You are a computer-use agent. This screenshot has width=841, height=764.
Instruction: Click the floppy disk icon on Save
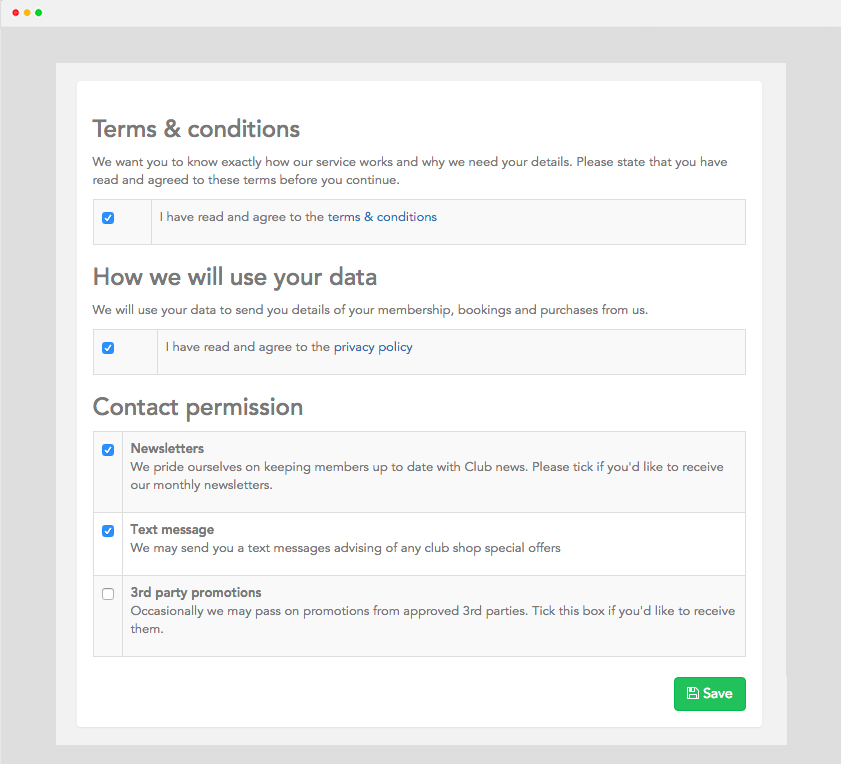[x=693, y=694]
